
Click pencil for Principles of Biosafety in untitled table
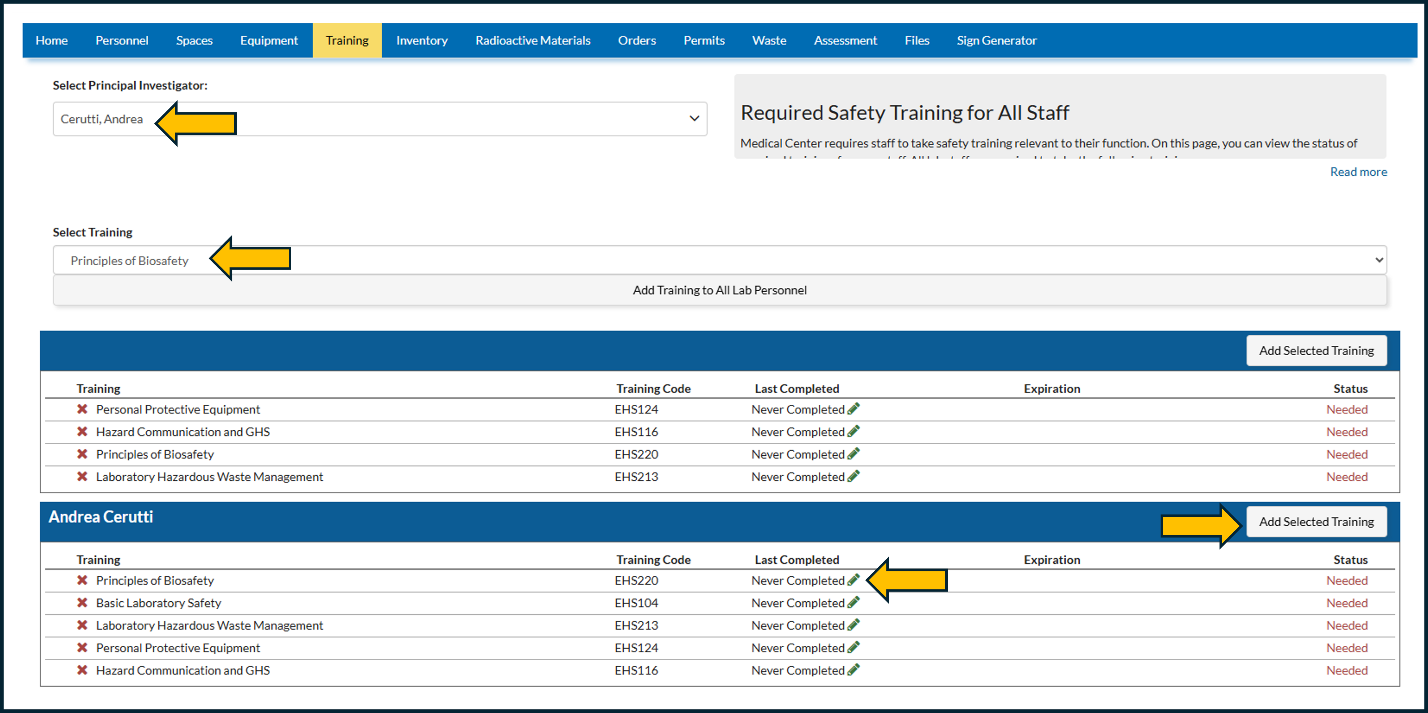[853, 454]
